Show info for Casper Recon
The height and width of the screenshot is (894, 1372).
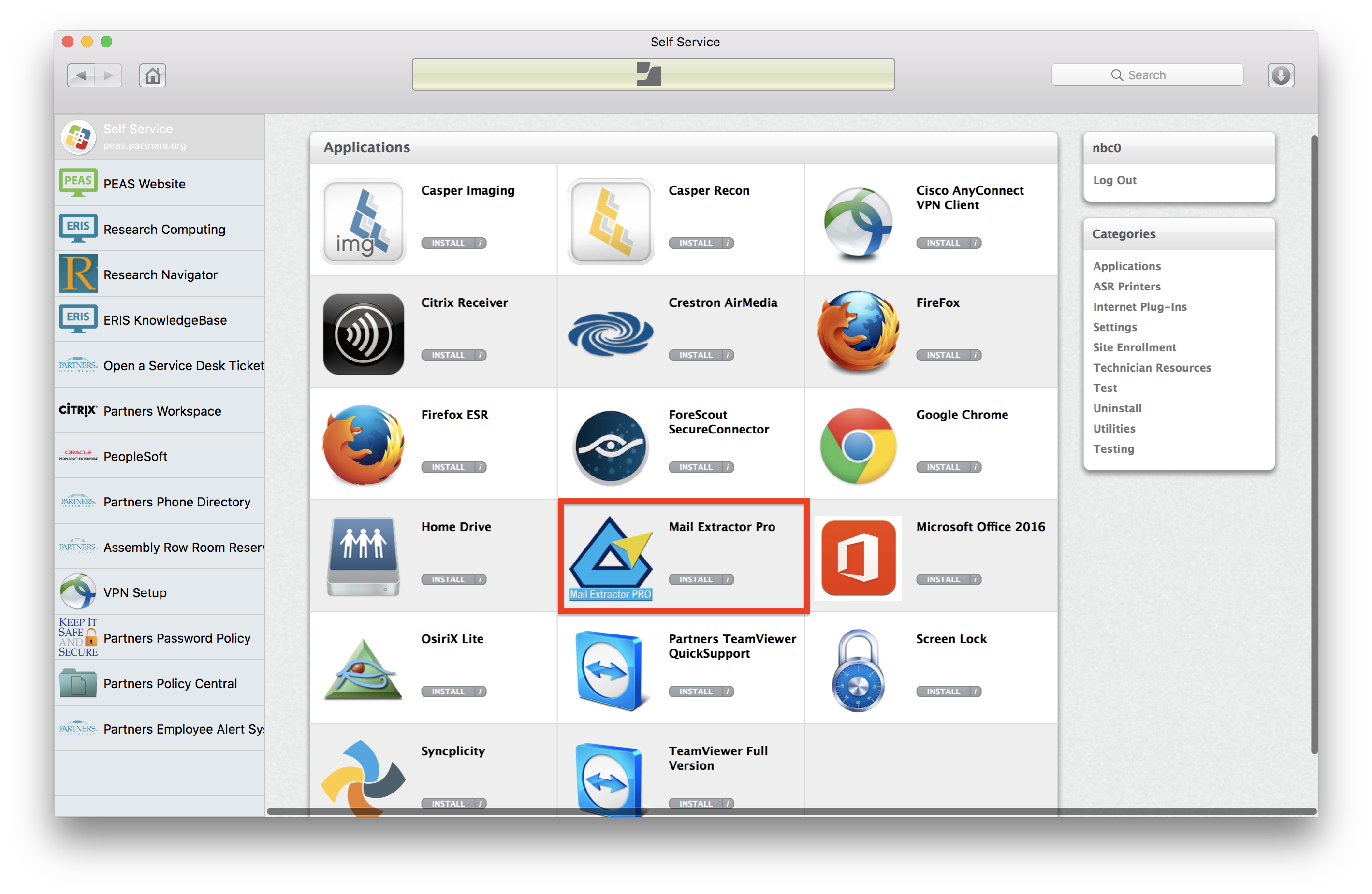click(x=728, y=243)
